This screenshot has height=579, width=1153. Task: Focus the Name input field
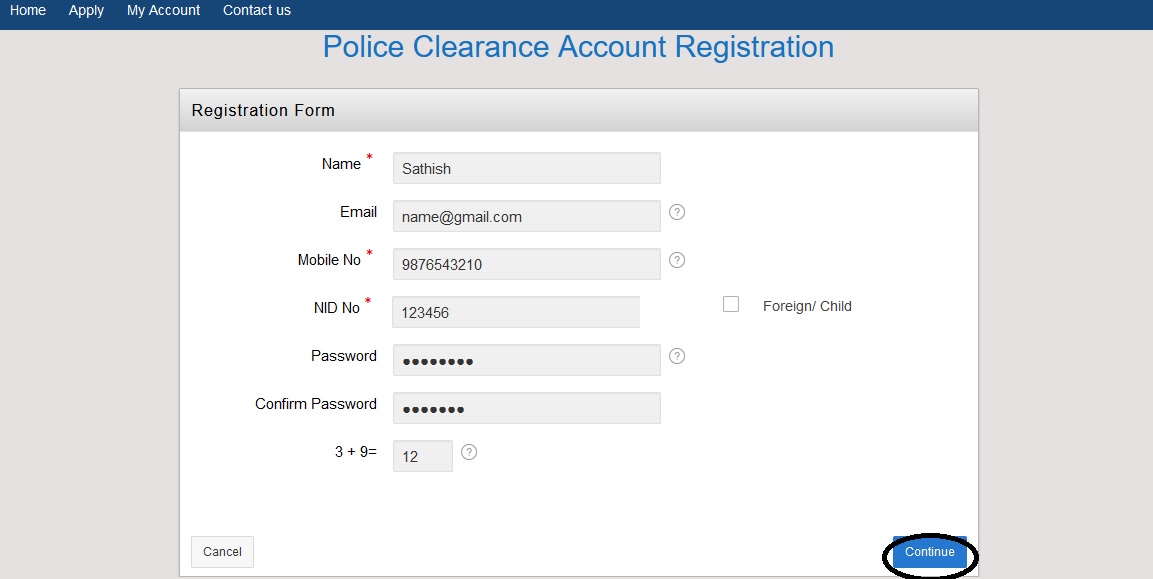(526, 168)
